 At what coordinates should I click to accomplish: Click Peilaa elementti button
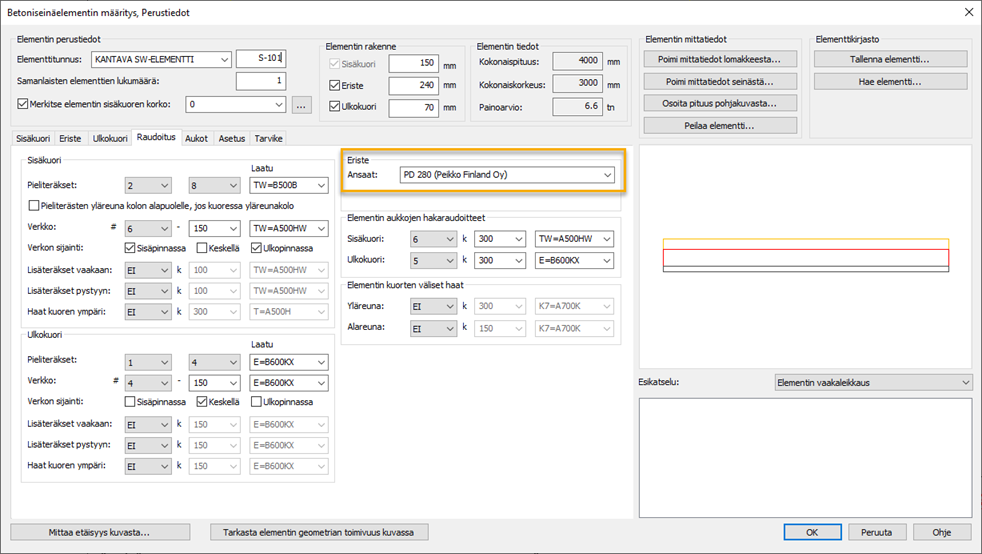pyautogui.click(x=720, y=125)
